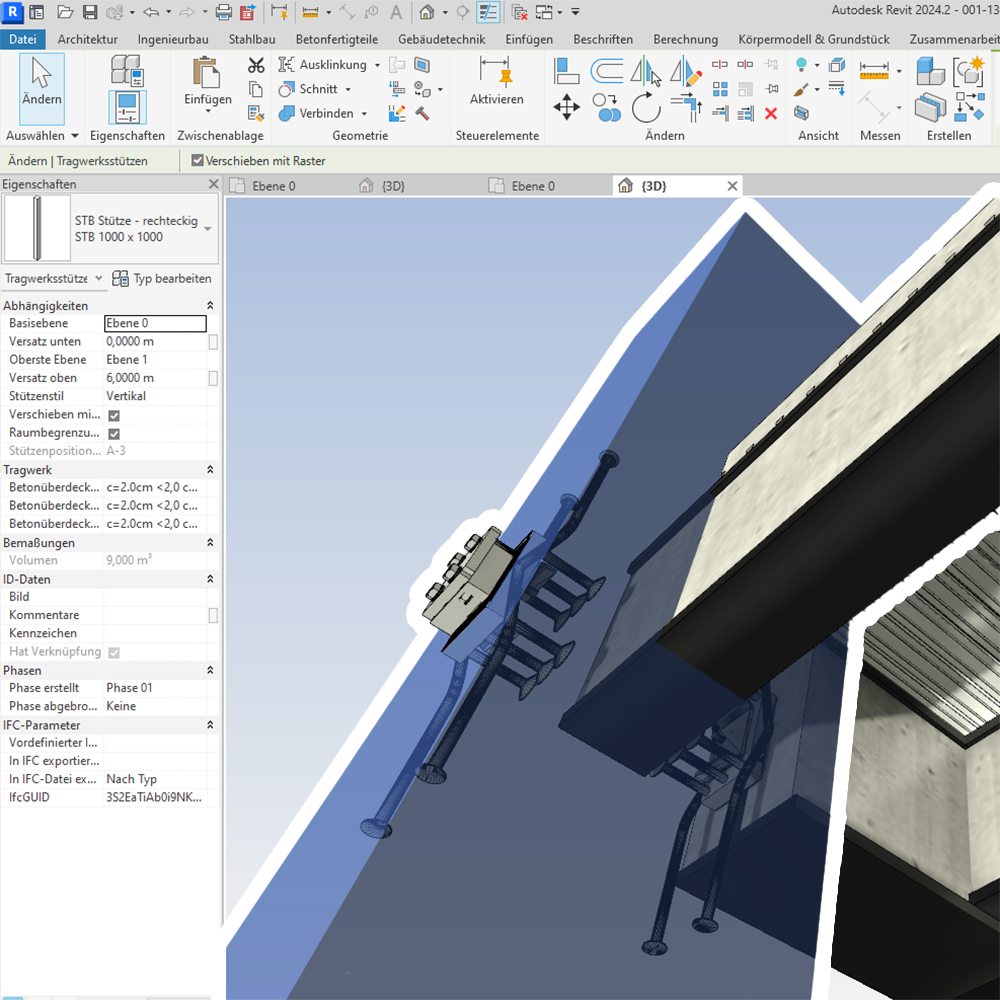Click the Element teilen (split) icon
The image size is (1000, 1000).
click(720, 64)
